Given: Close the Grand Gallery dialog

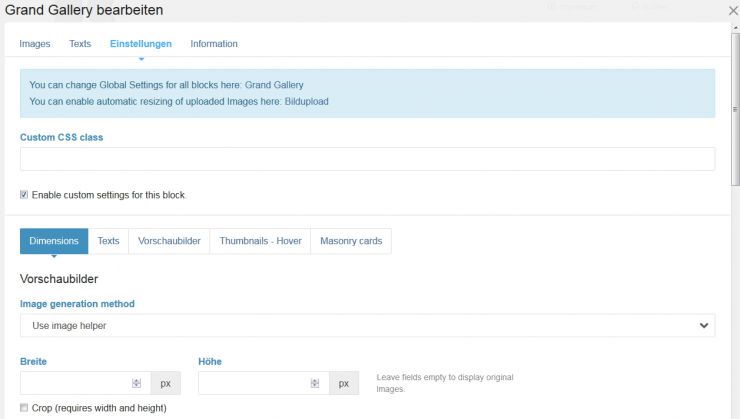Looking at the screenshot, I should pos(733,10).
